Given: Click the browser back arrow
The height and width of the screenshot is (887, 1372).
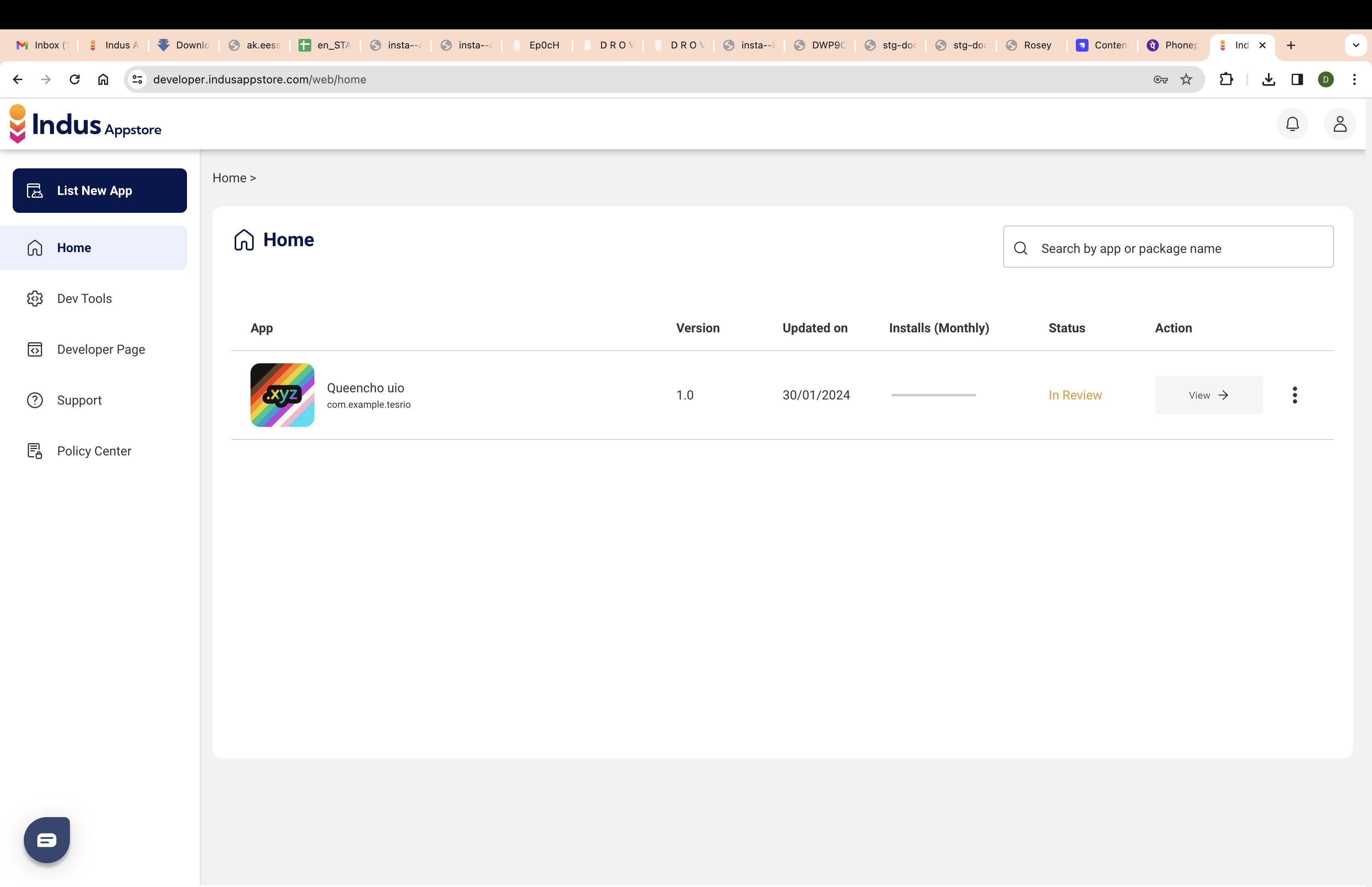Looking at the screenshot, I should [x=18, y=79].
